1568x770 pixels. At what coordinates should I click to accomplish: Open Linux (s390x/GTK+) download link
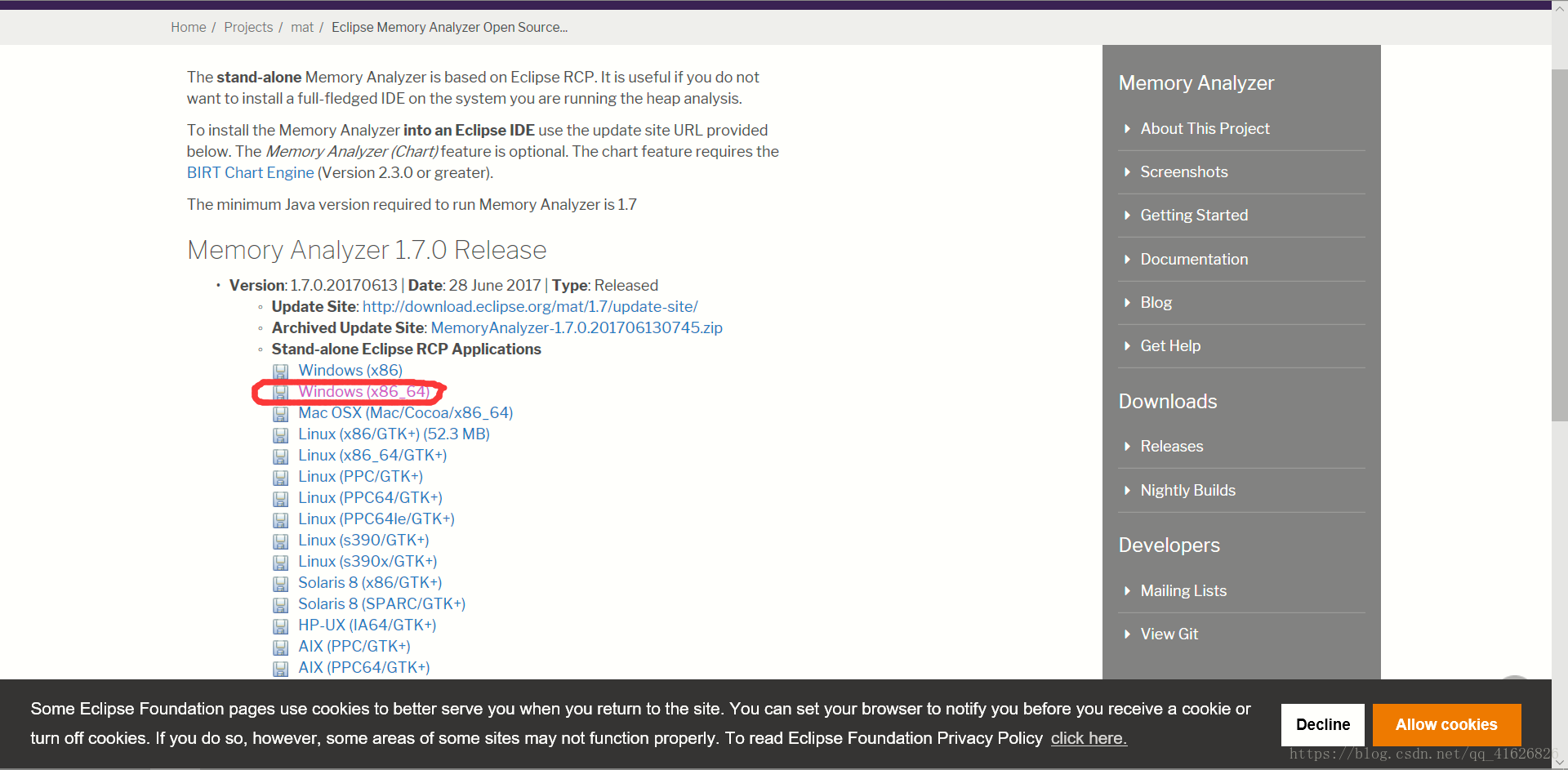click(367, 562)
